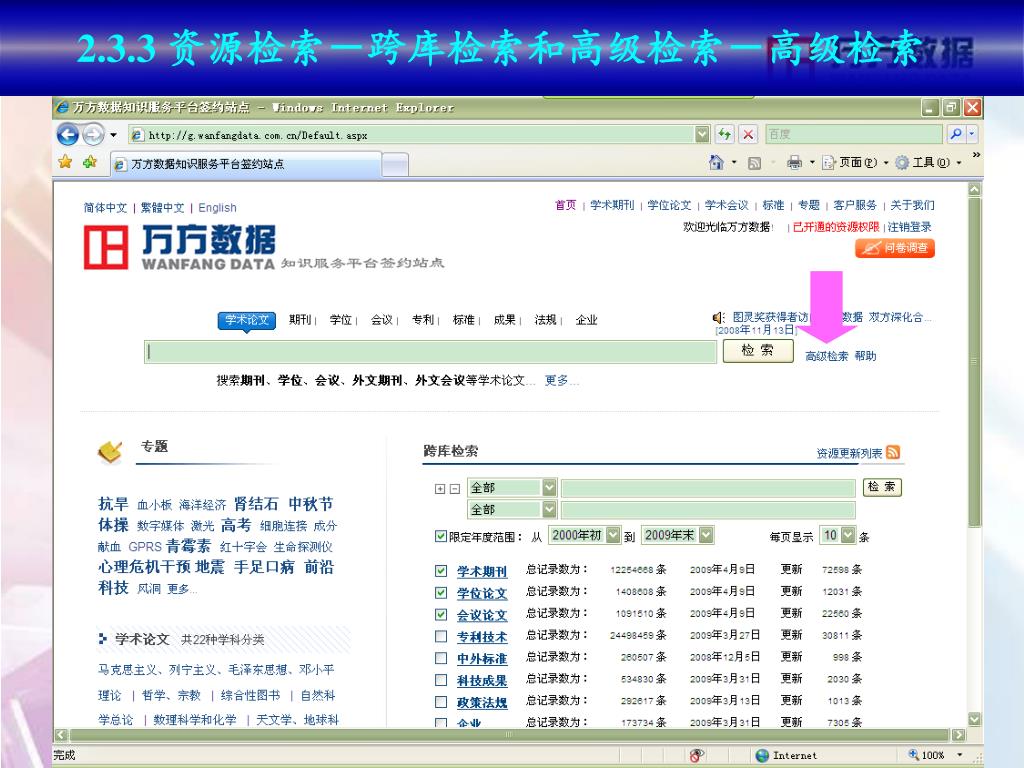
Task: Click the 百度 search box in IE
Action: (856, 134)
